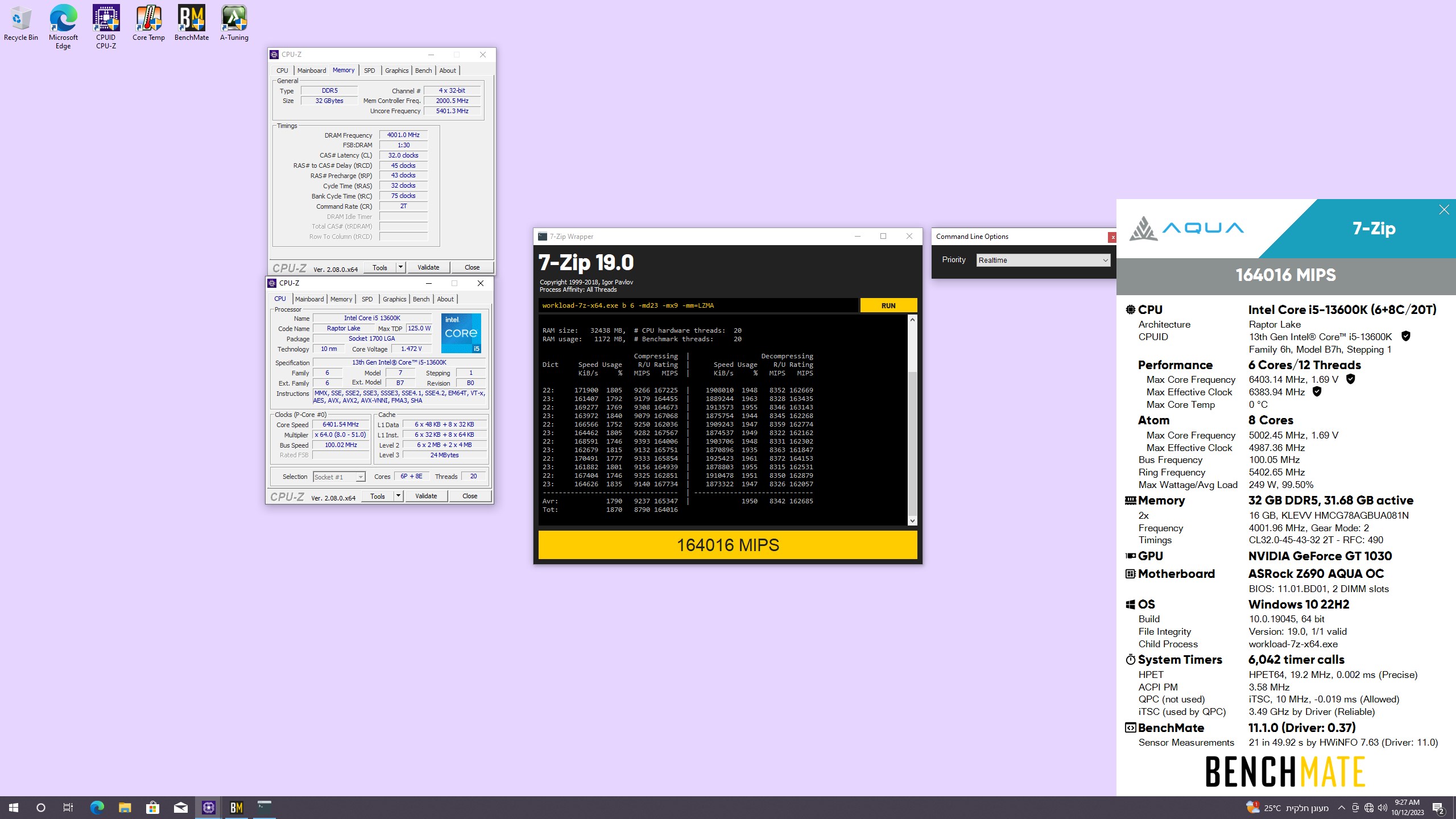This screenshot has width=1456, height=819.
Task: Click the shield next to Max Effective Clock
Action: pyautogui.click(x=1317, y=391)
